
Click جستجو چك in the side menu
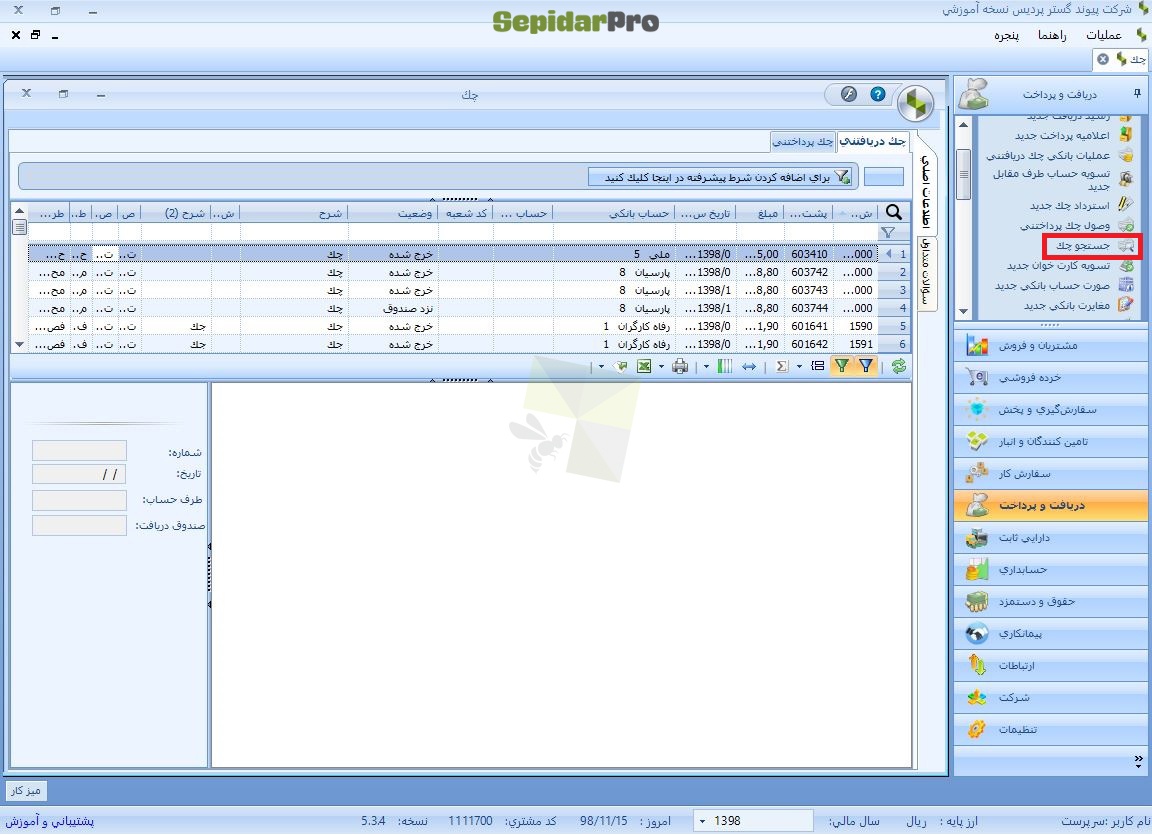point(1091,246)
